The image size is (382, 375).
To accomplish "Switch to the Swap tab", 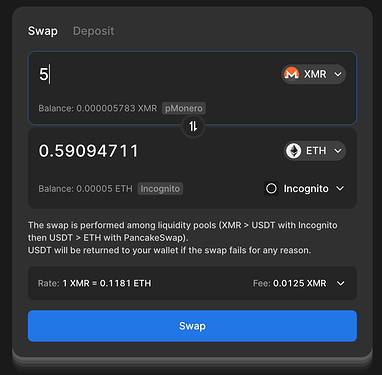I will tap(43, 31).
